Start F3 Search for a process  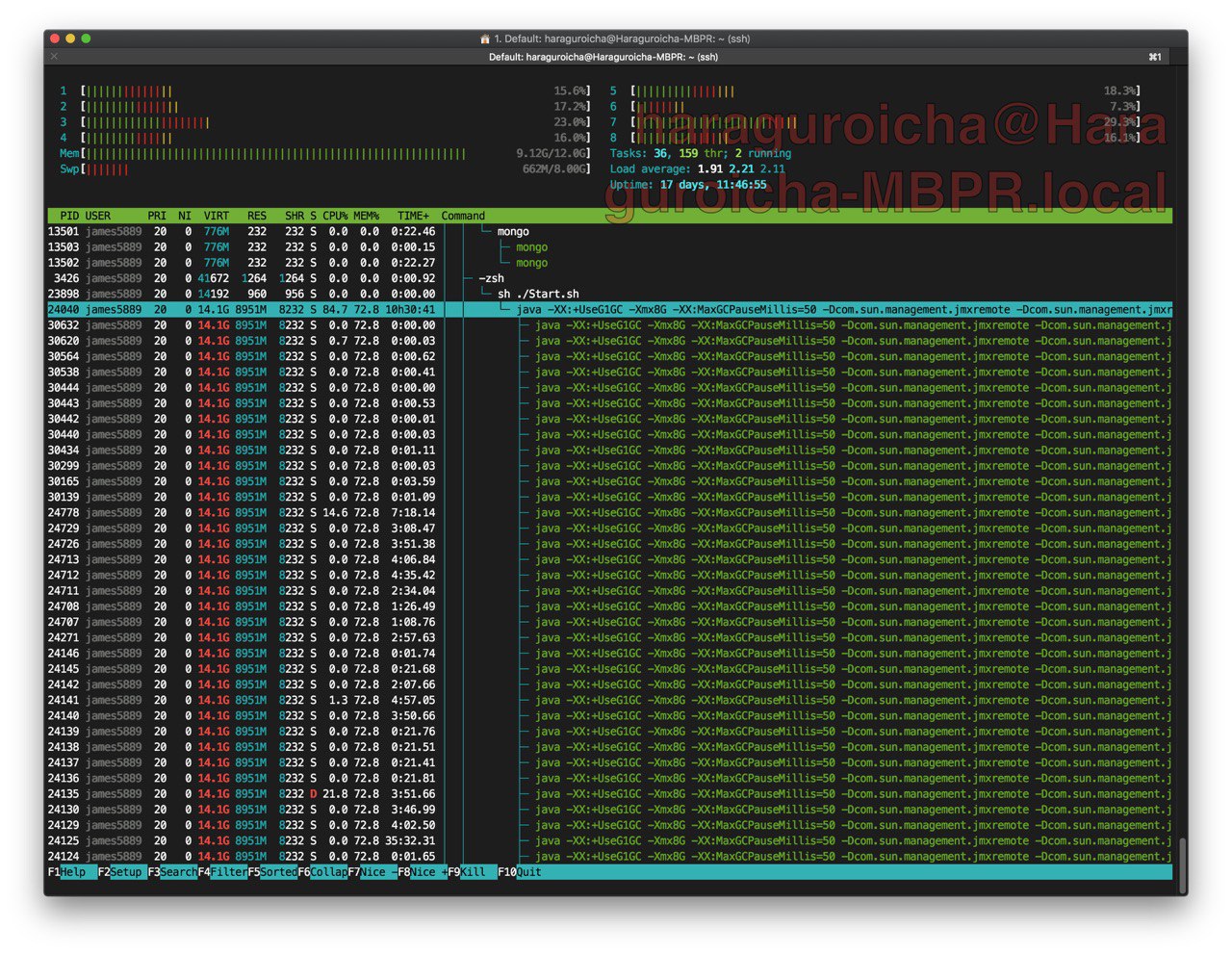pyautogui.click(x=172, y=872)
